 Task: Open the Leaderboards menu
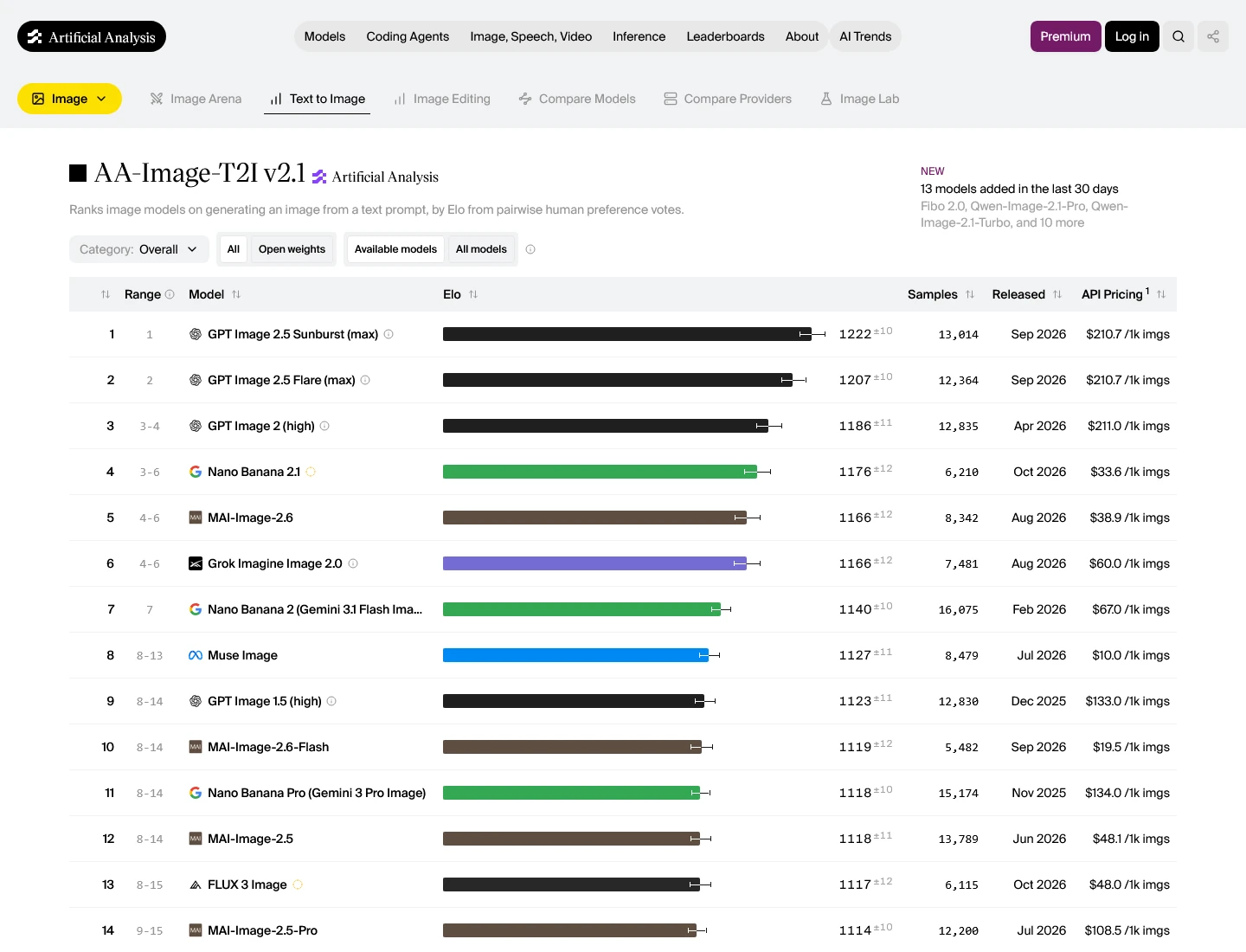pyautogui.click(x=725, y=36)
